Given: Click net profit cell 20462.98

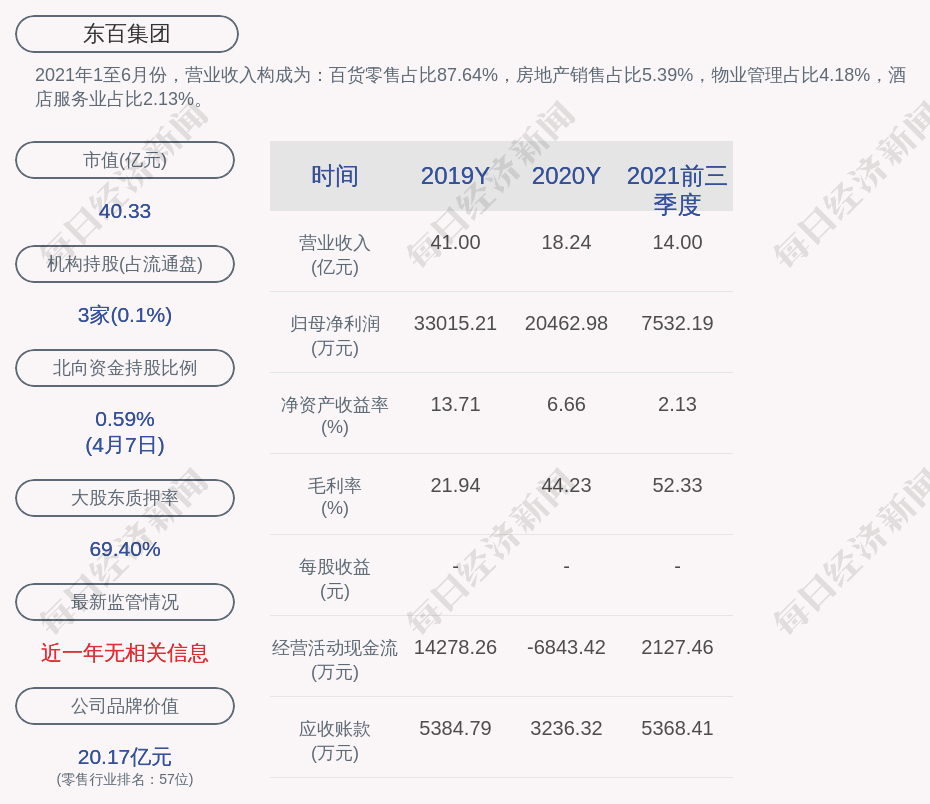Looking at the screenshot, I should pos(566,324).
